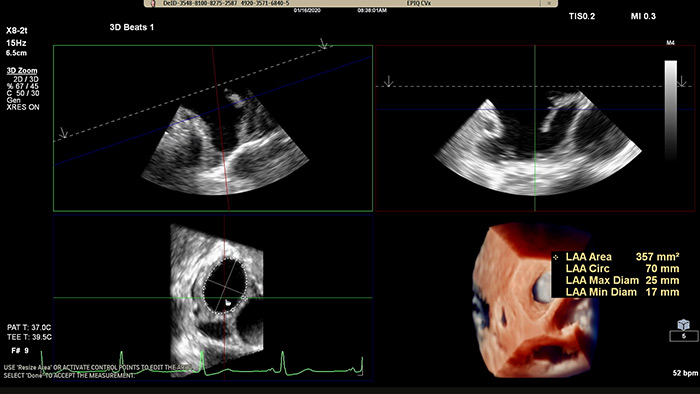Click the 08:38:01AM time text
700x394 pixels.
[x=372, y=10]
